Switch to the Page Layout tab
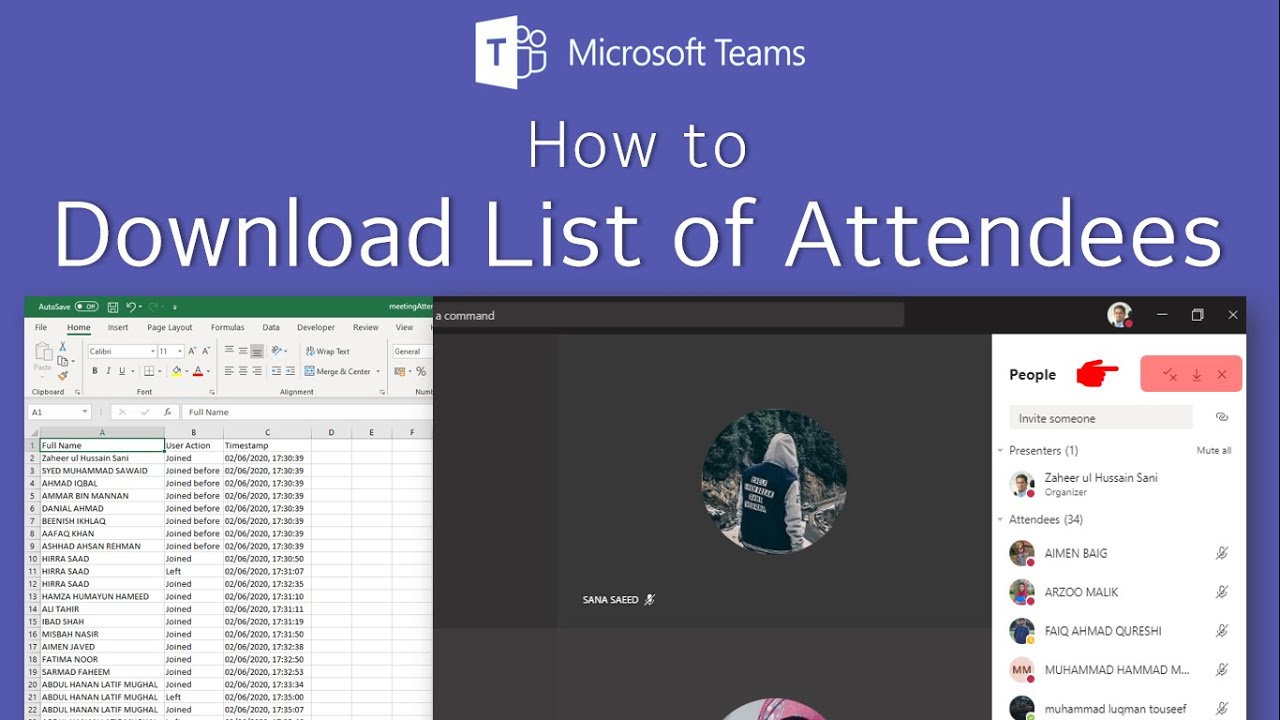The height and width of the screenshot is (720, 1280). [x=170, y=327]
